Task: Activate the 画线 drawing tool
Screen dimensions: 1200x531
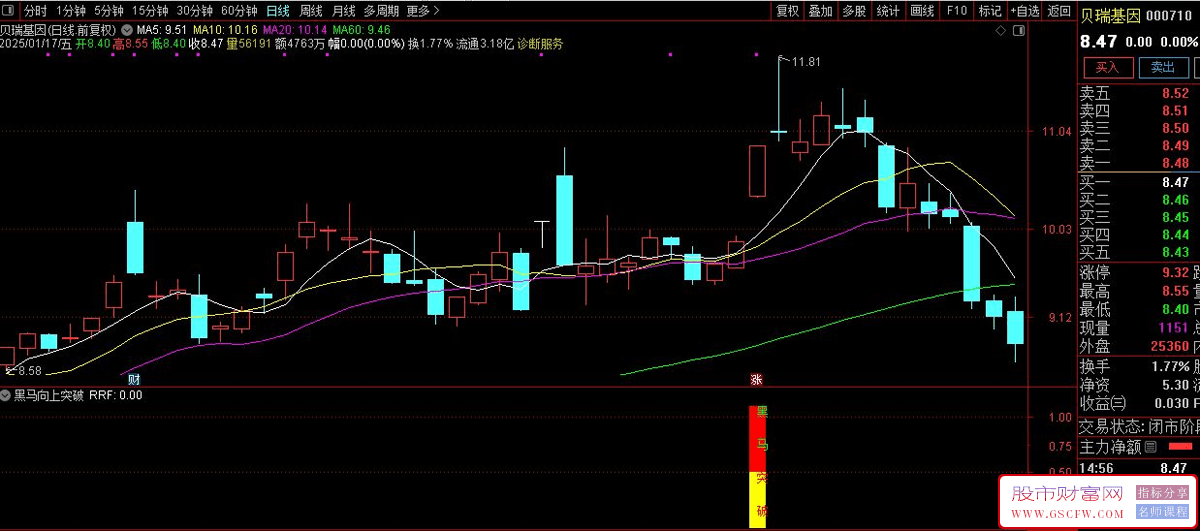Action: 922,11
